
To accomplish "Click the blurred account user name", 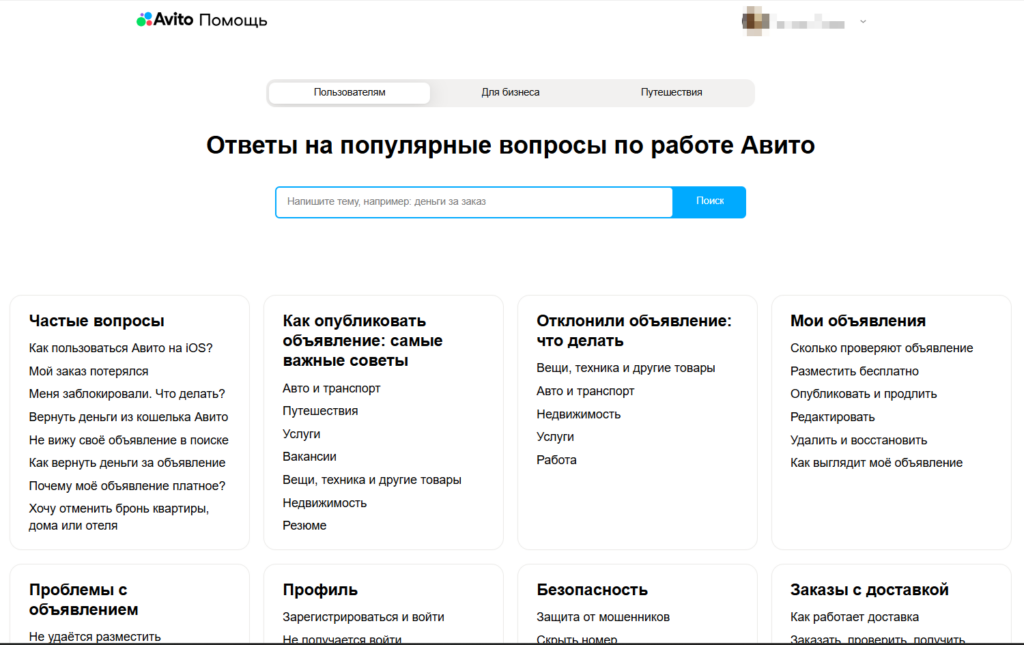I will coord(810,24).
